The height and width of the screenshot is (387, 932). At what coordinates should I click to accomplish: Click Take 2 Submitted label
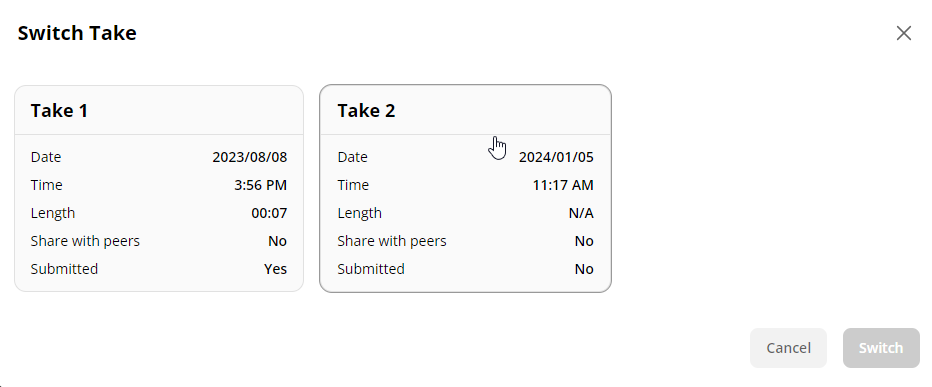tap(371, 269)
